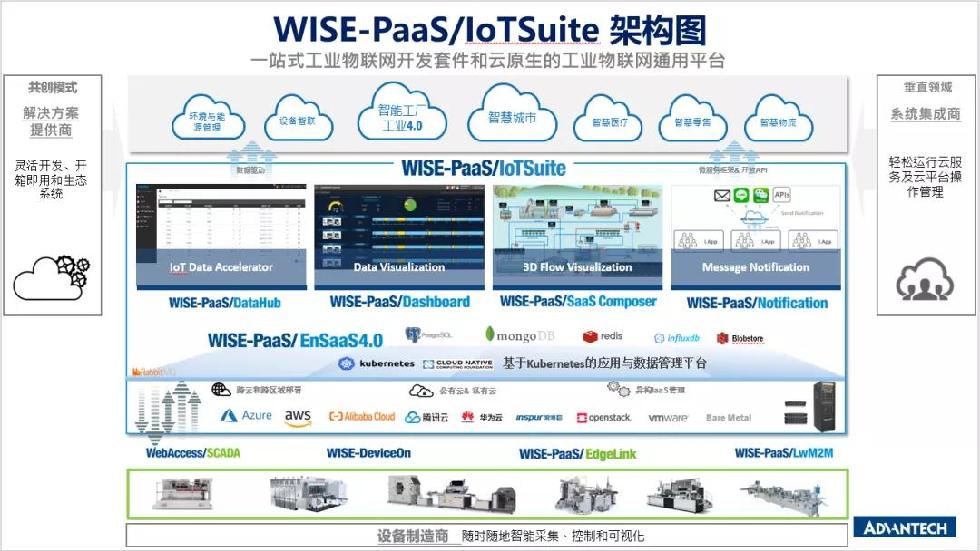Click the WISE-PaaS/EdgeLink label

point(577,454)
